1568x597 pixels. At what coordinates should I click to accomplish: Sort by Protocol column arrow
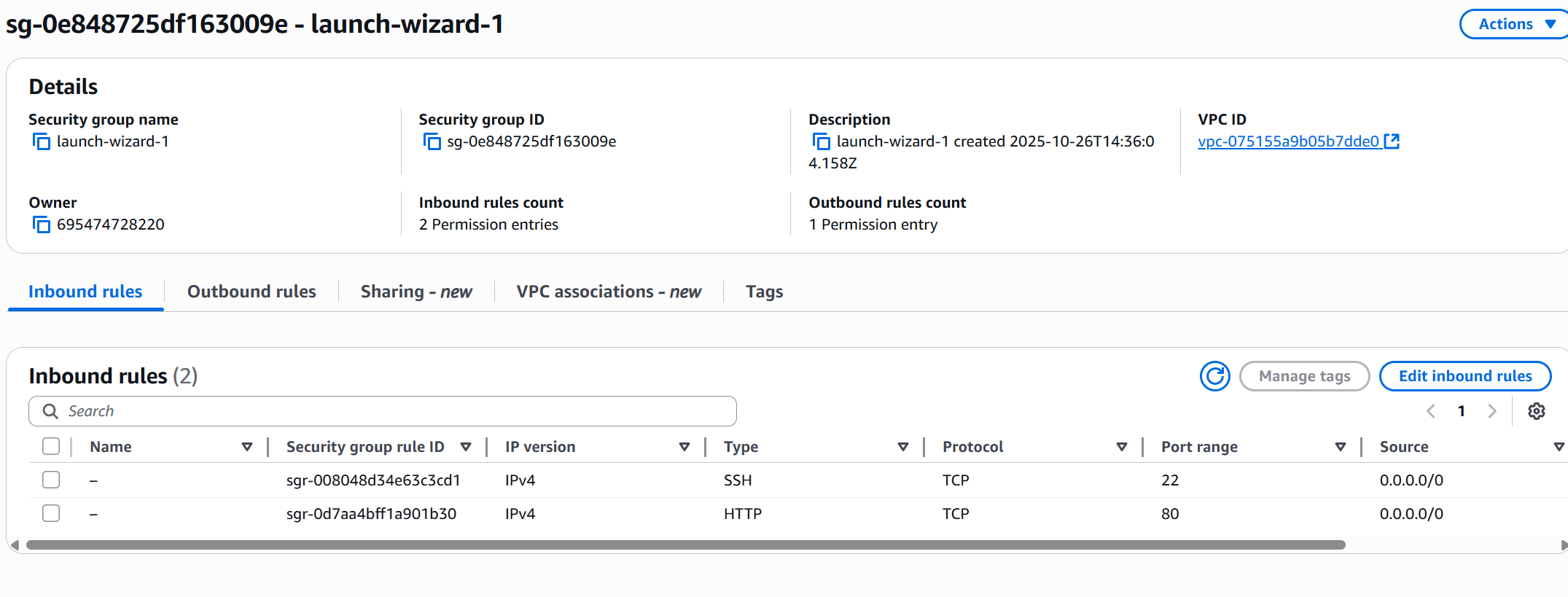pyautogui.click(x=1121, y=447)
